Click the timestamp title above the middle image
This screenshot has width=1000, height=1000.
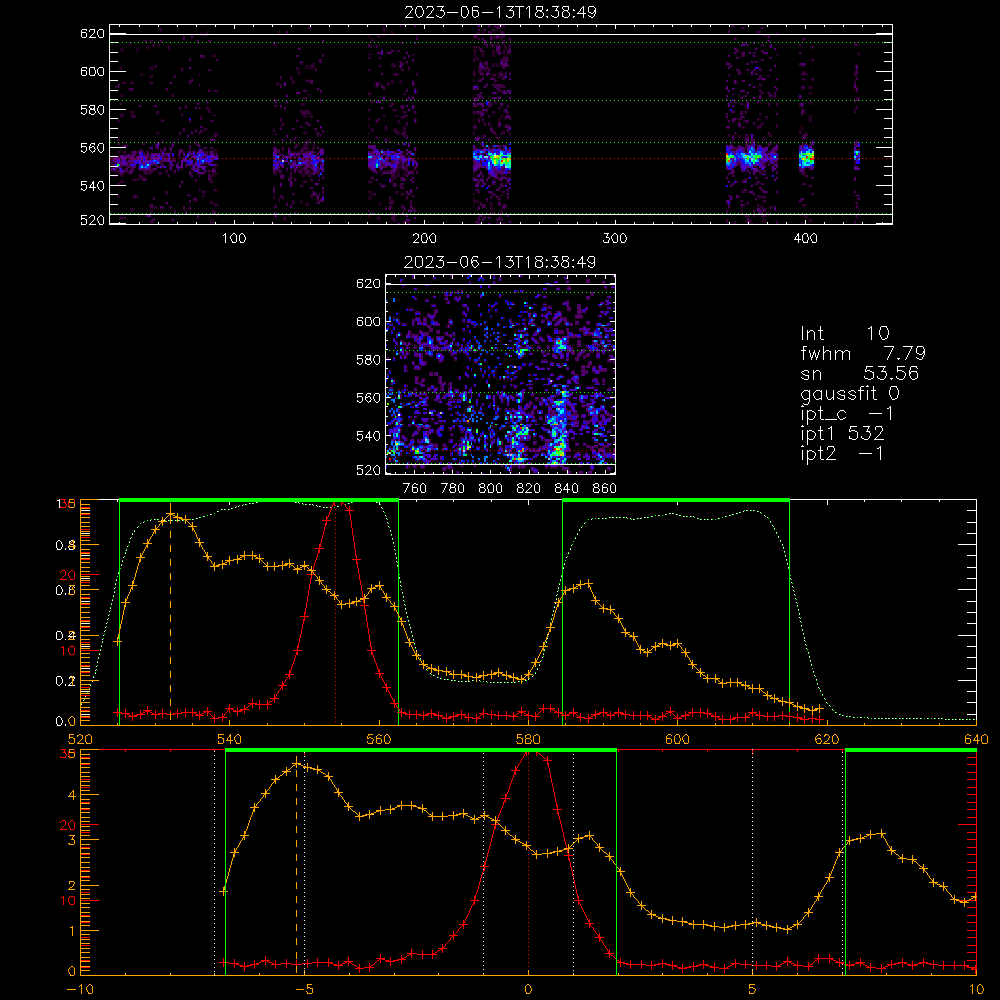coord(500,262)
